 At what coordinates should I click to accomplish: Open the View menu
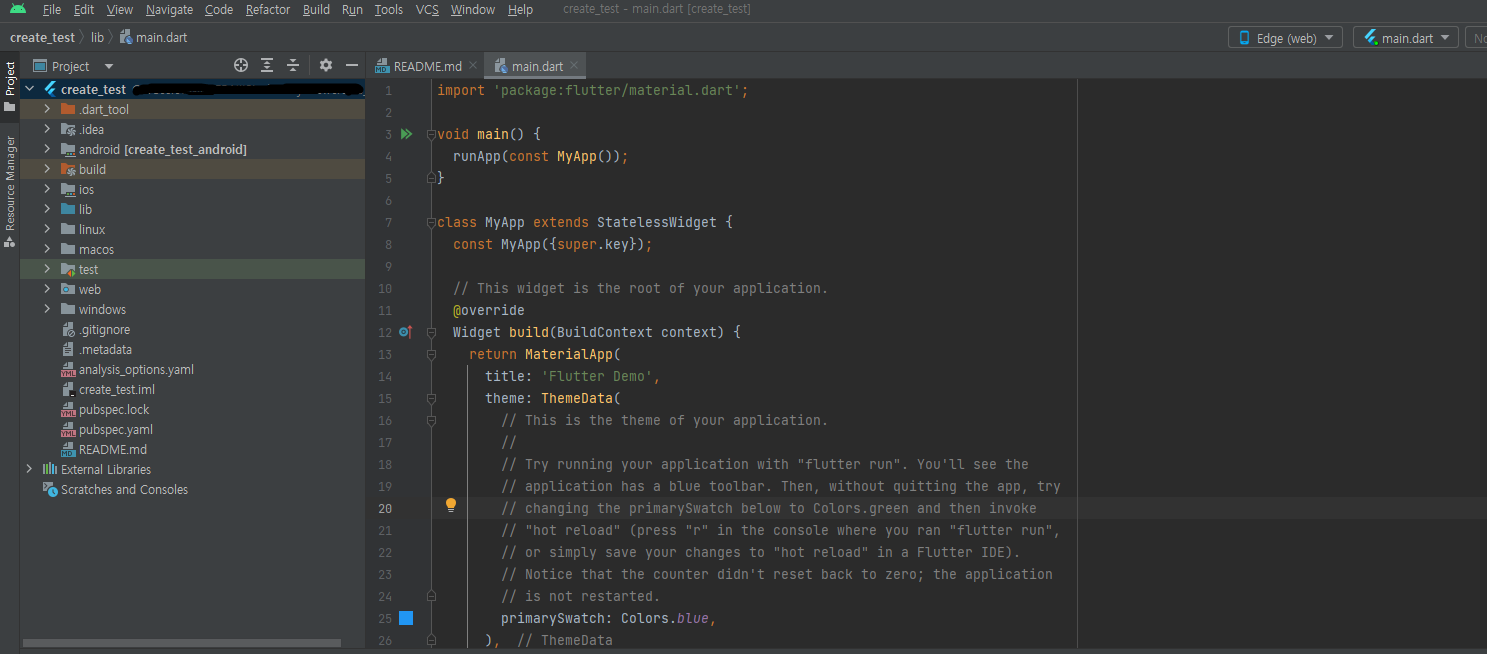point(119,9)
